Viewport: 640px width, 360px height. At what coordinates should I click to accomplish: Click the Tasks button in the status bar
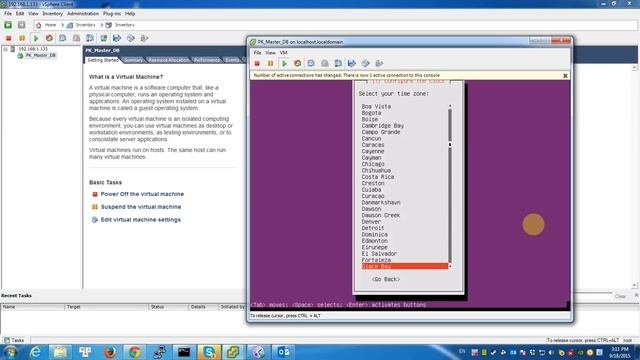[14, 340]
